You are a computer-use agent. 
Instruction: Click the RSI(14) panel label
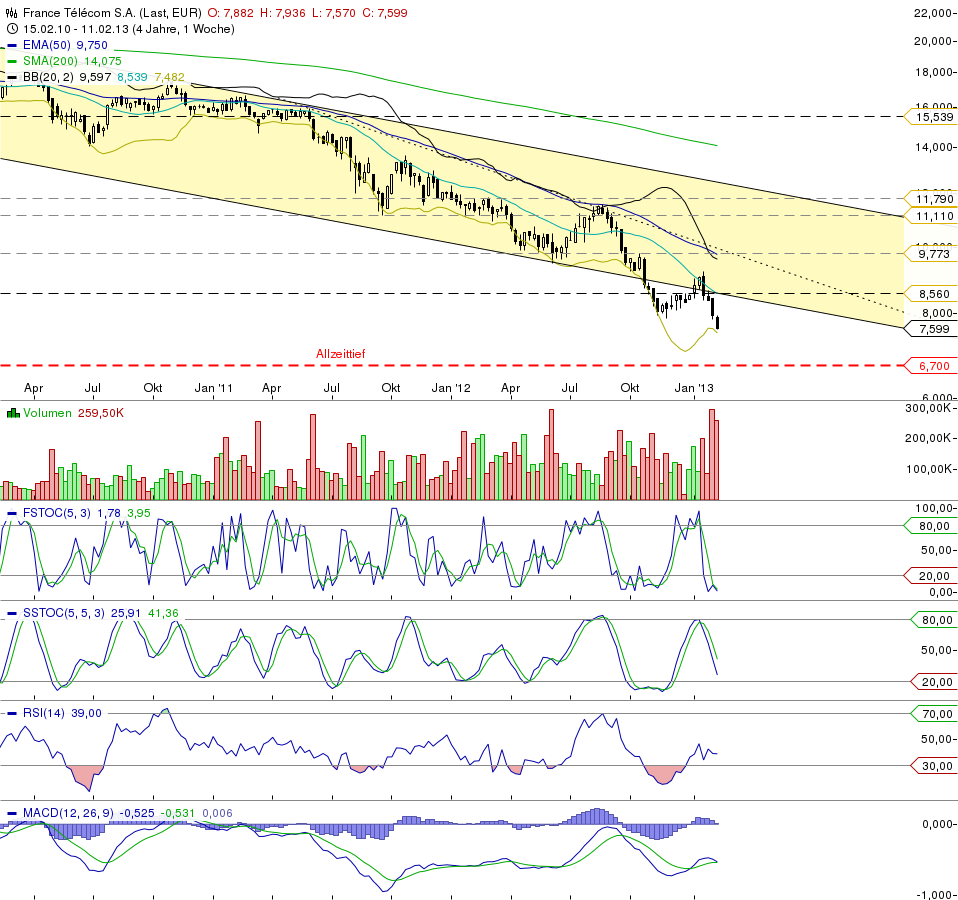pos(44,713)
